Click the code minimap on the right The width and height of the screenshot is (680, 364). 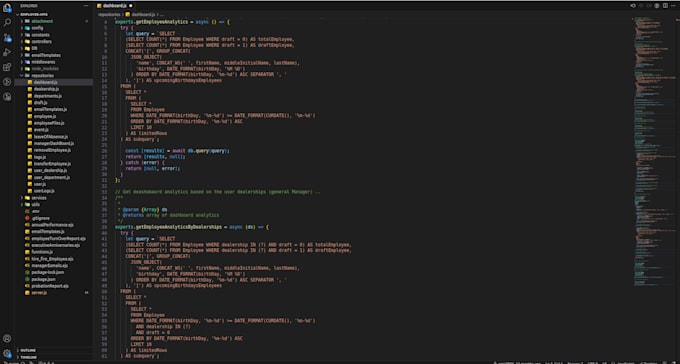(654, 152)
